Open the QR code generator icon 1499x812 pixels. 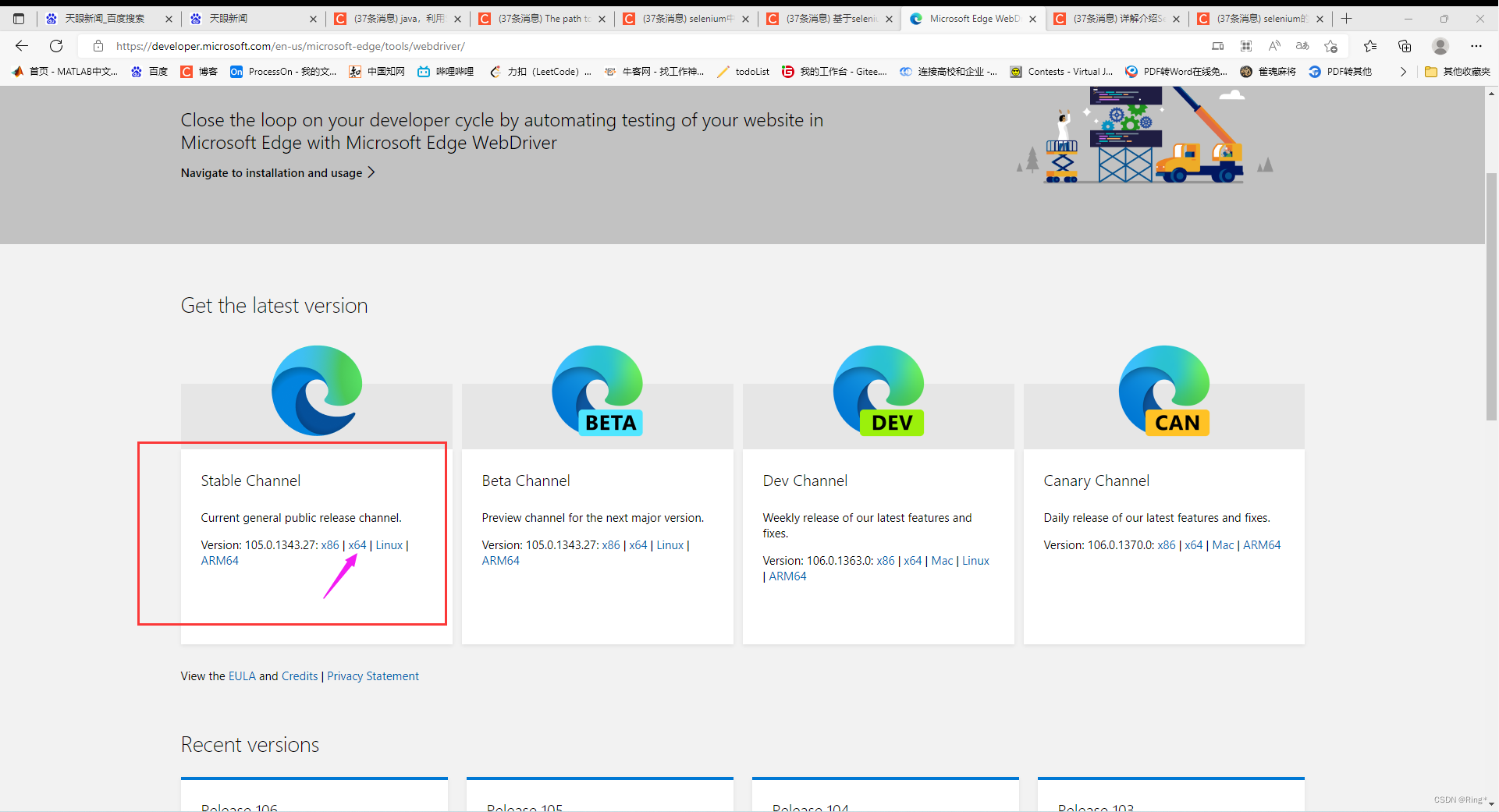[1246, 46]
